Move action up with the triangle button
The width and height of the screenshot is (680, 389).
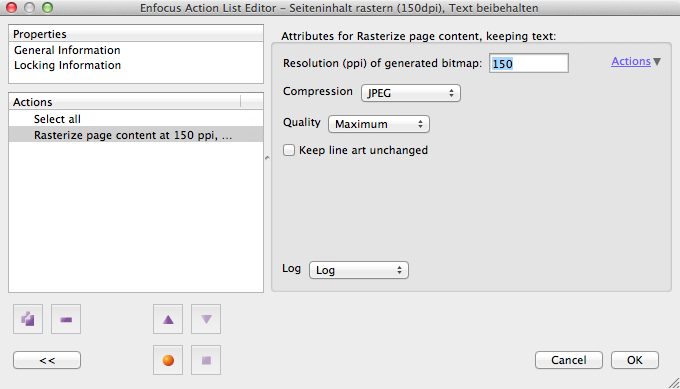tap(168, 319)
